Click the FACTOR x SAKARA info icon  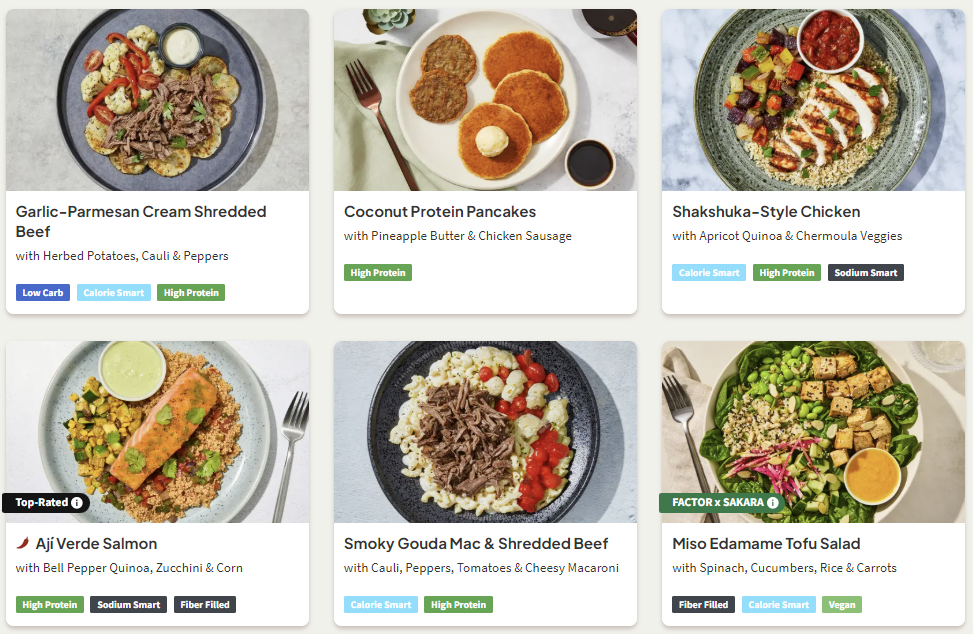(772, 502)
